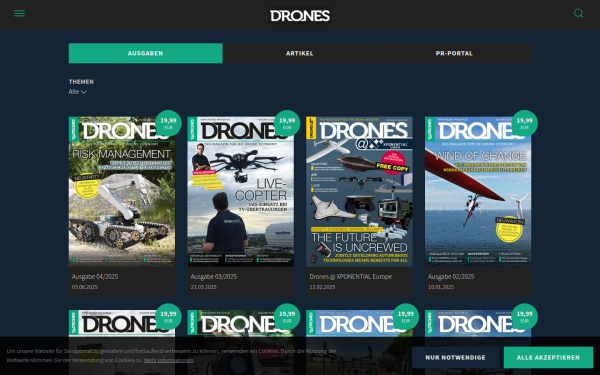Open The Future Is Uncrewed cover

pyautogui.click(x=359, y=191)
